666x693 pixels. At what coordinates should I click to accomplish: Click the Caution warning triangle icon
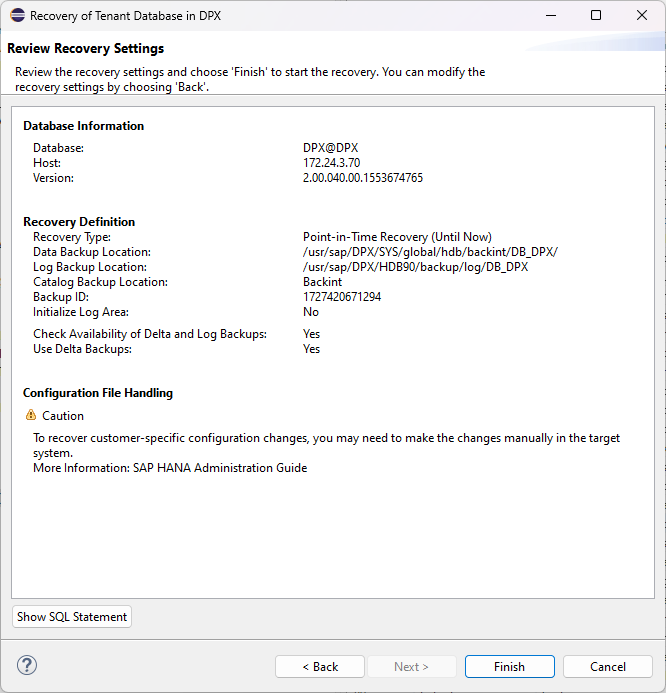(31, 416)
